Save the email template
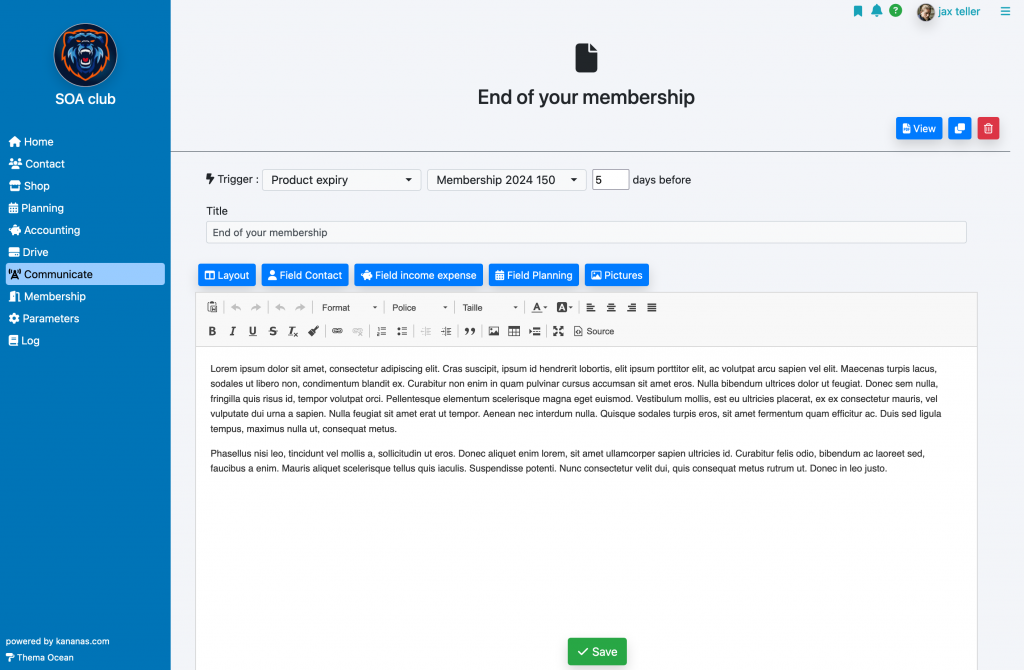 coord(597,652)
